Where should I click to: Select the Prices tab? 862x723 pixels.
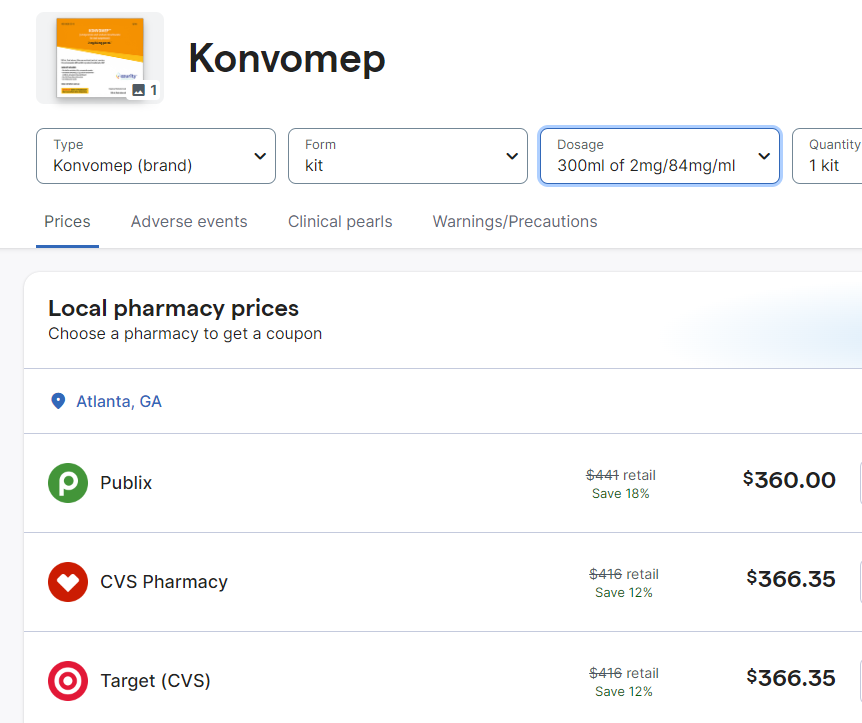pos(67,222)
